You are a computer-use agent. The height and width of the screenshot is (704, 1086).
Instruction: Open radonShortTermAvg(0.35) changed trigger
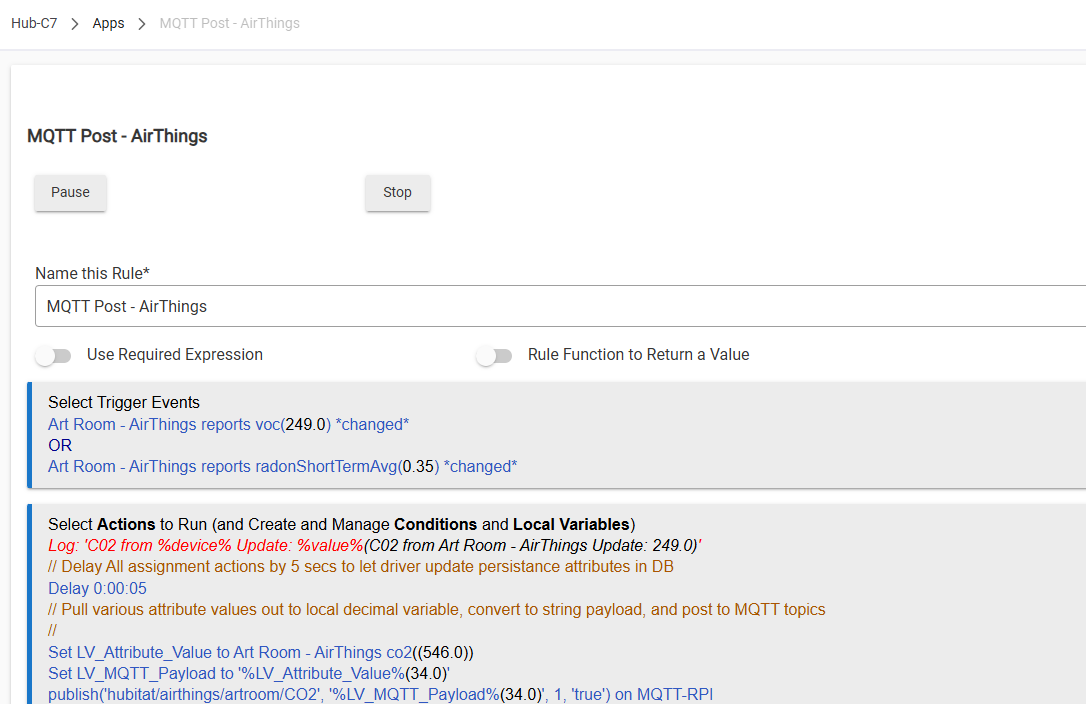coord(283,467)
